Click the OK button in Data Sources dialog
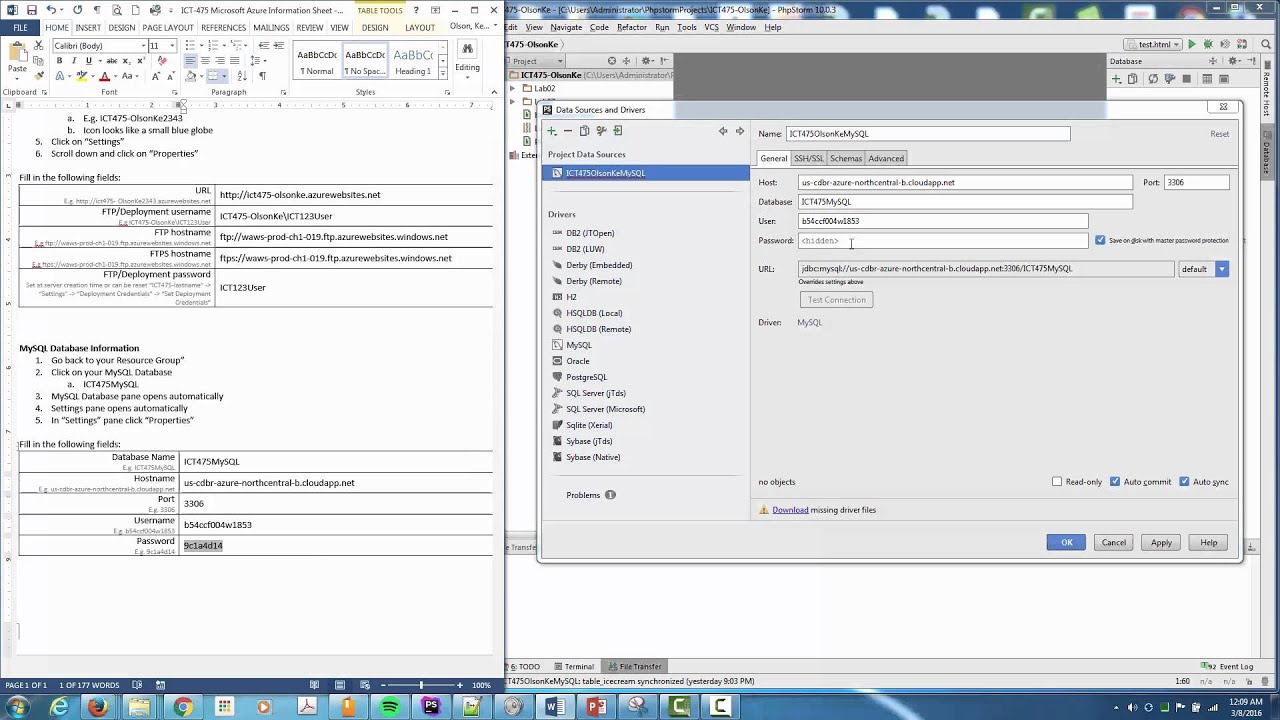Screen dimensions: 1280x720 point(1067,543)
